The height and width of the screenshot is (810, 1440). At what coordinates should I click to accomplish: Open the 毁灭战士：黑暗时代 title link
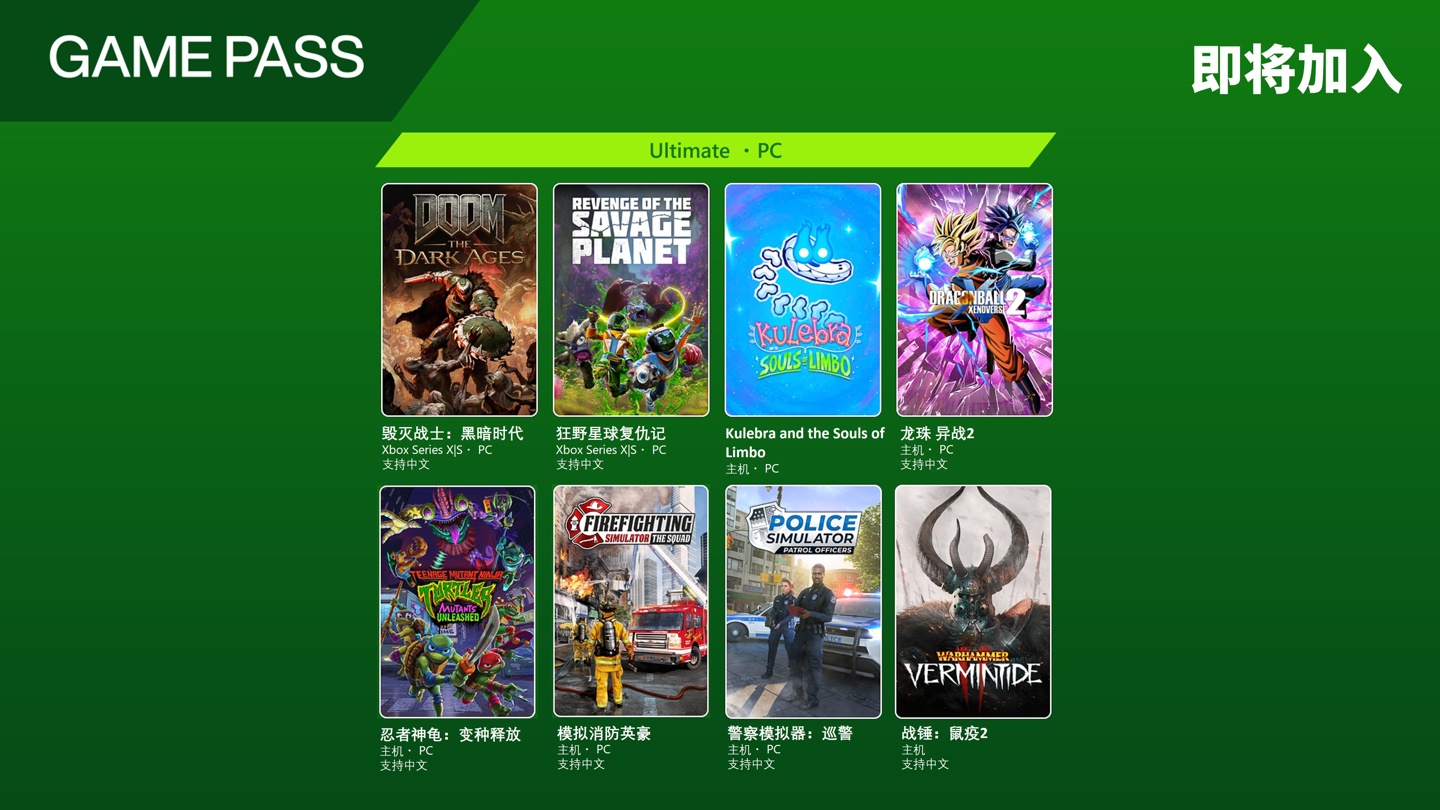pos(452,433)
